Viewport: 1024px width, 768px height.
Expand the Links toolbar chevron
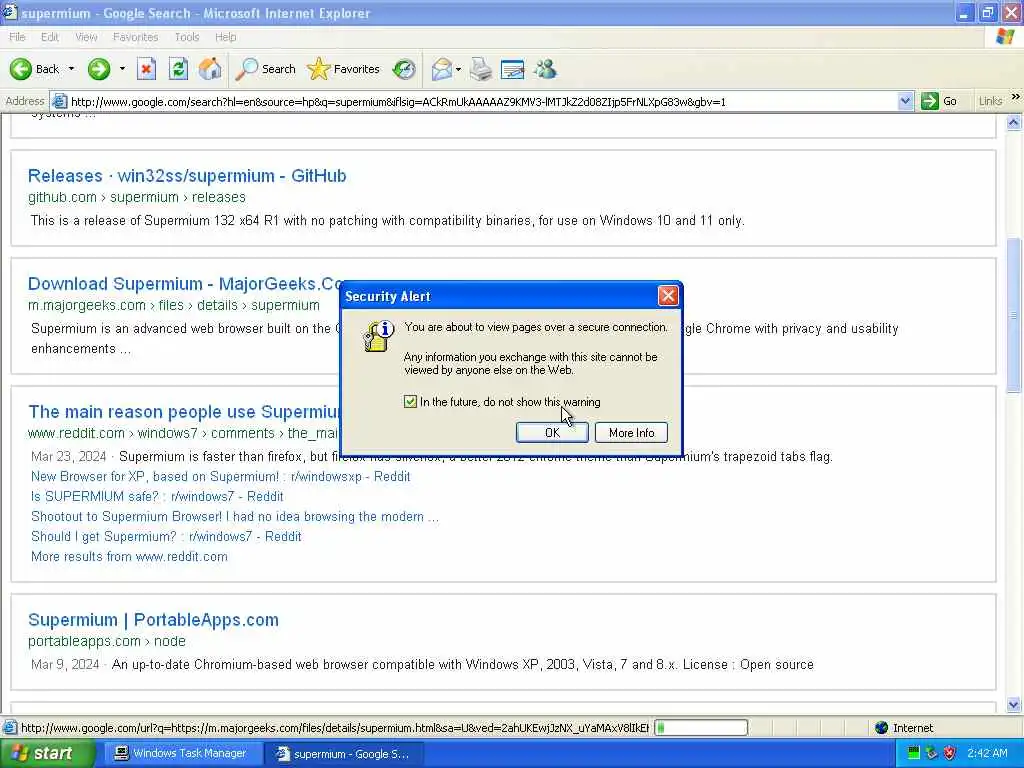[x=1016, y=97]
